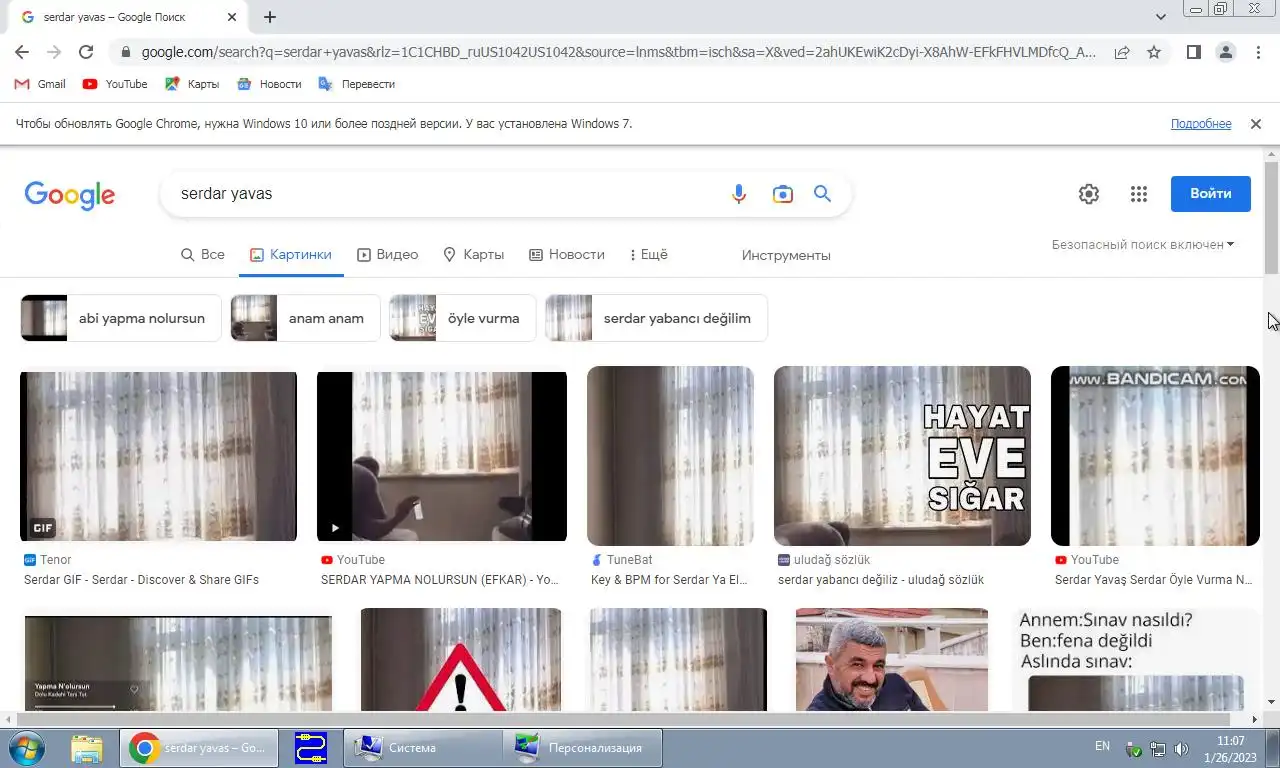Image resolution: width=1280 pixels, height=768 pixels.
Task: Close the serdar yavas tab
Action: [232, 17]
